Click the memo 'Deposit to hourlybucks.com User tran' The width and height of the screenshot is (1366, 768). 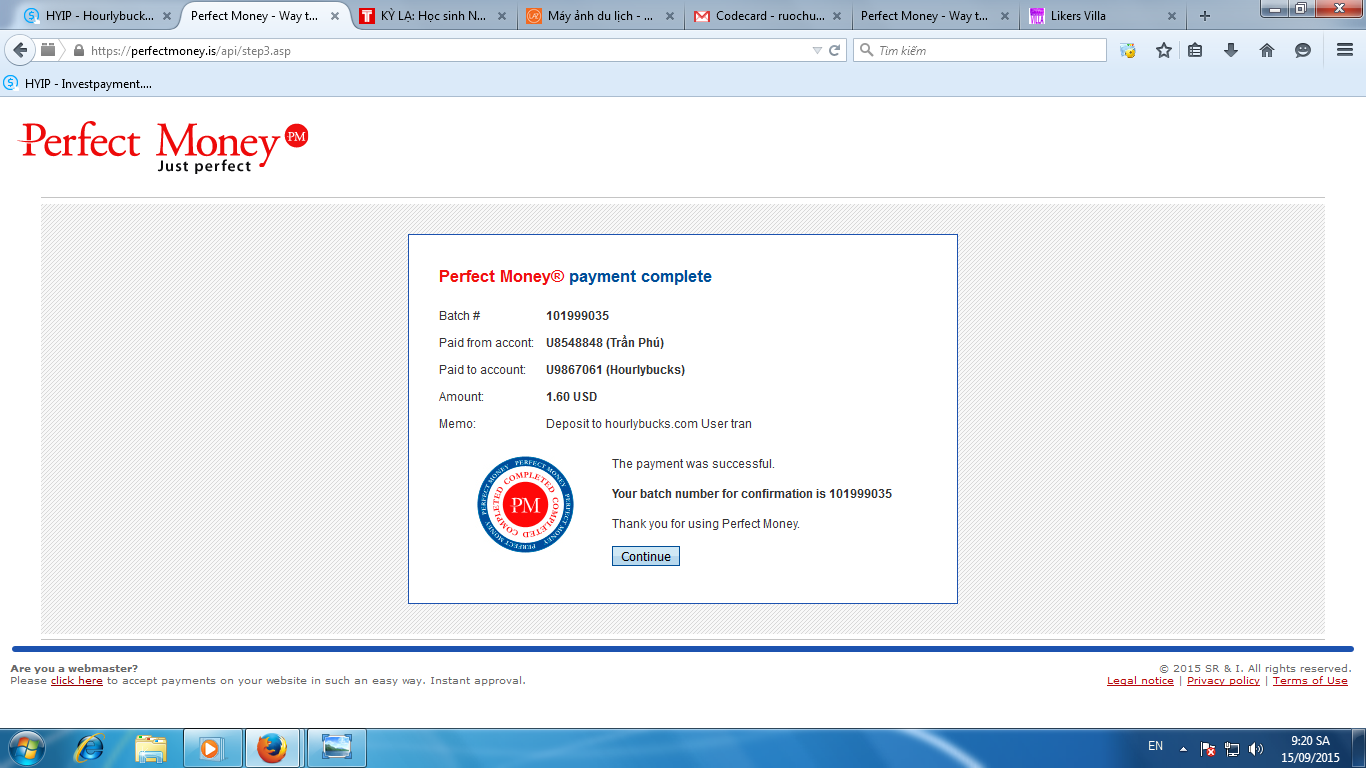click(649, 424)
